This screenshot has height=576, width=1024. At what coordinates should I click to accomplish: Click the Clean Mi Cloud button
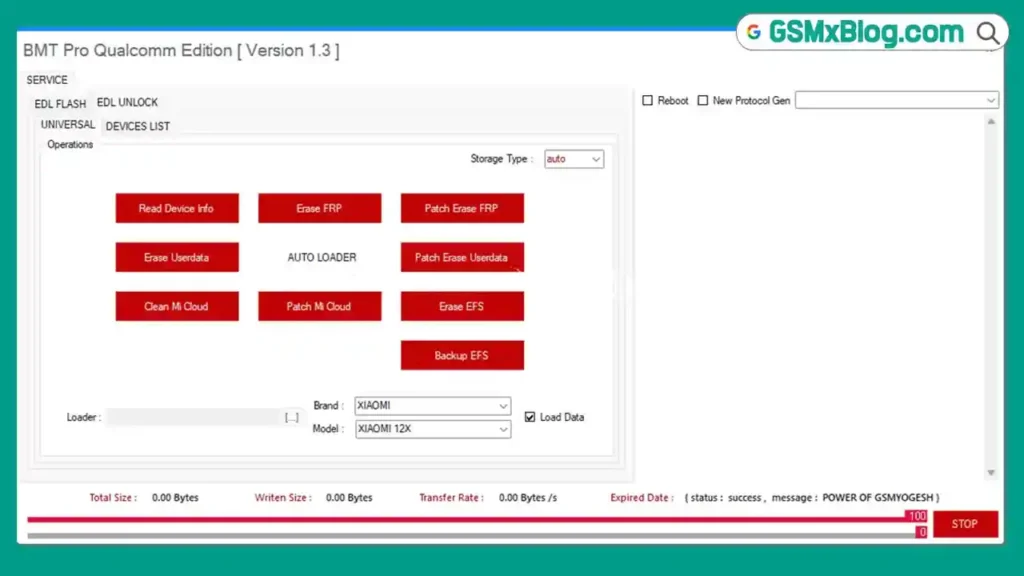(177, 306)
